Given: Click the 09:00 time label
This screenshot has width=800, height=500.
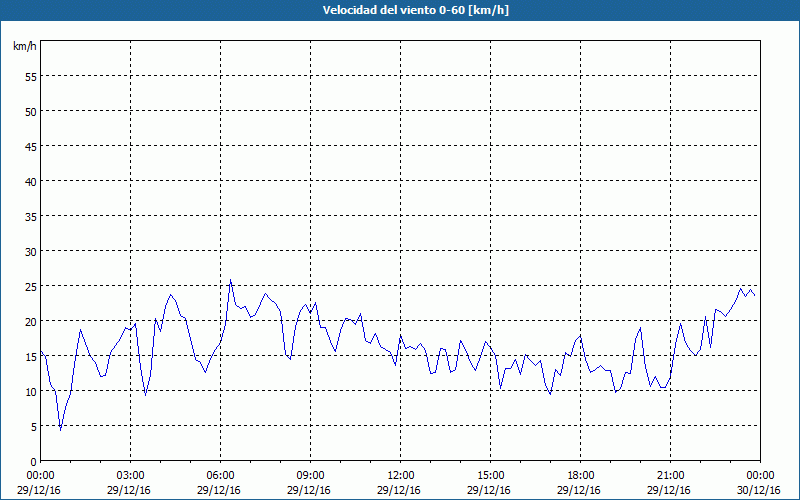Looking at the screenshot, I should coord(310,476).
